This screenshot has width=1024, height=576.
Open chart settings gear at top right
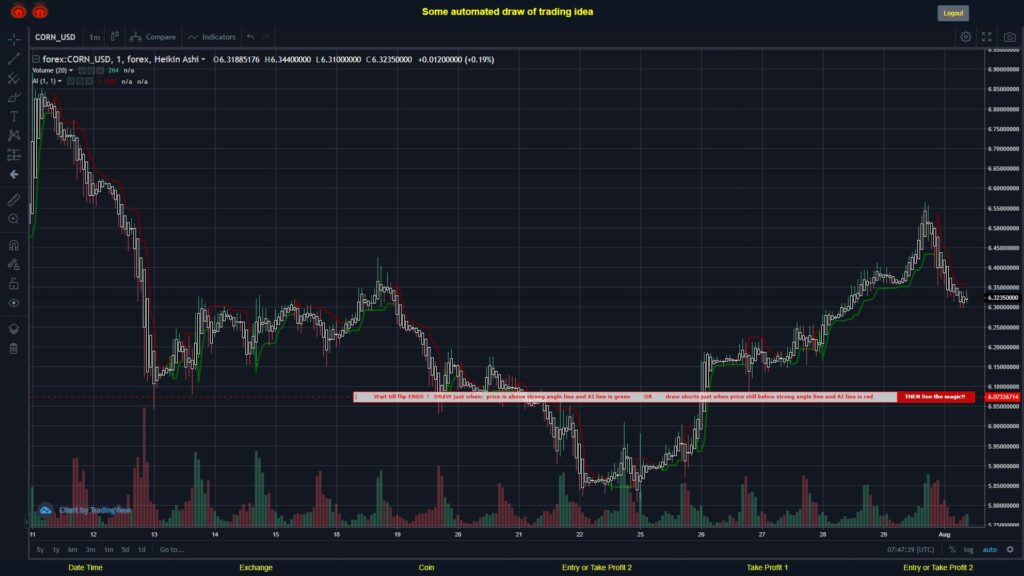click(965, 37)
